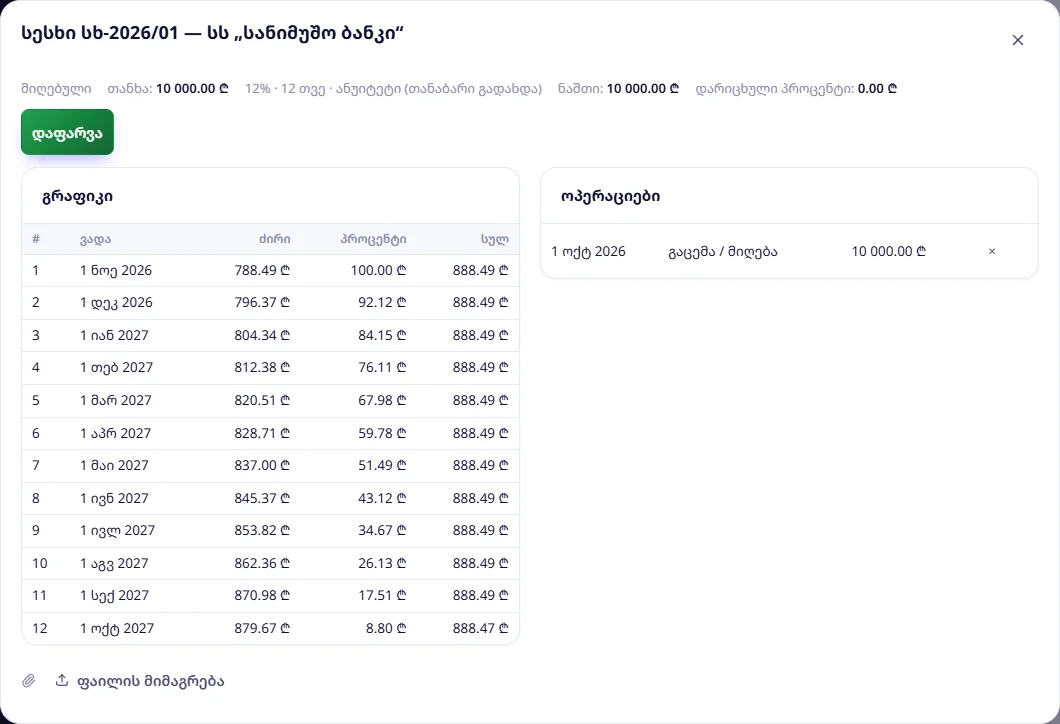Viewport: 1060px width, 724px height.
Task: Click the თანხა loan amount value
Action: pyautogui.click(x=193, y=89)
